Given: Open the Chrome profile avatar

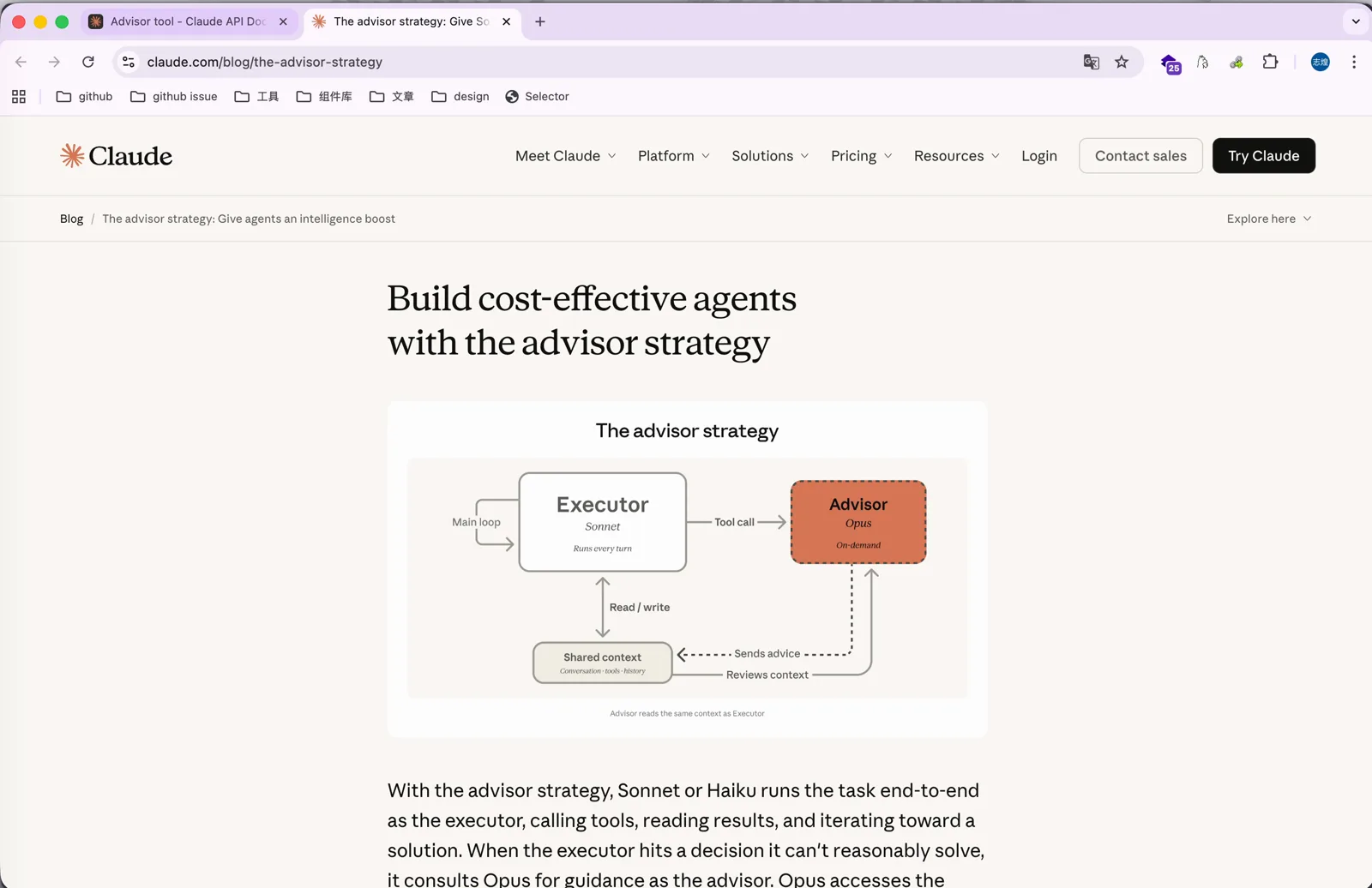Looking at the screenshot, I should [x=1321, y=62].
